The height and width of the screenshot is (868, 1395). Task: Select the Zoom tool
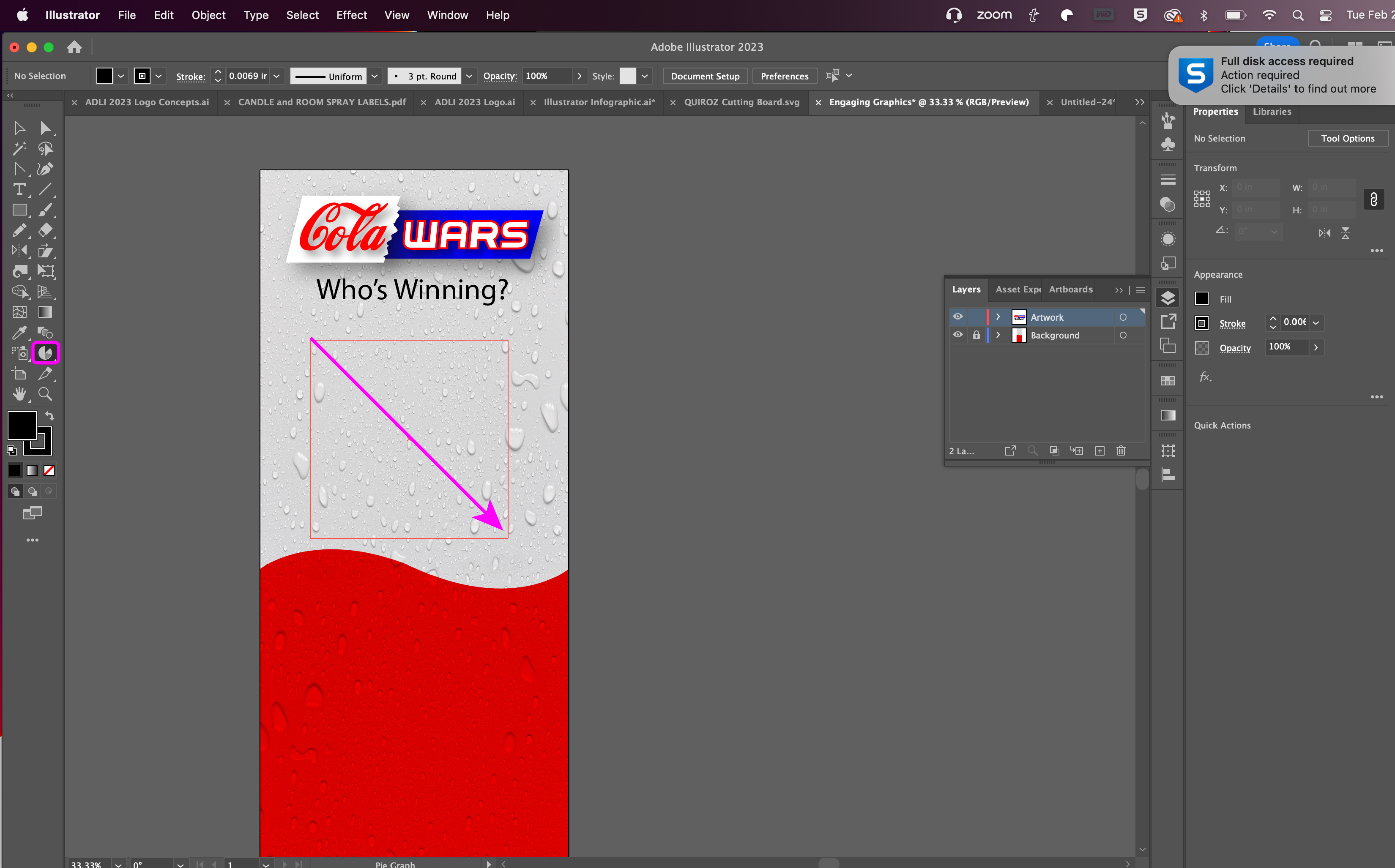pyautogui.click(x=45, y=394)
